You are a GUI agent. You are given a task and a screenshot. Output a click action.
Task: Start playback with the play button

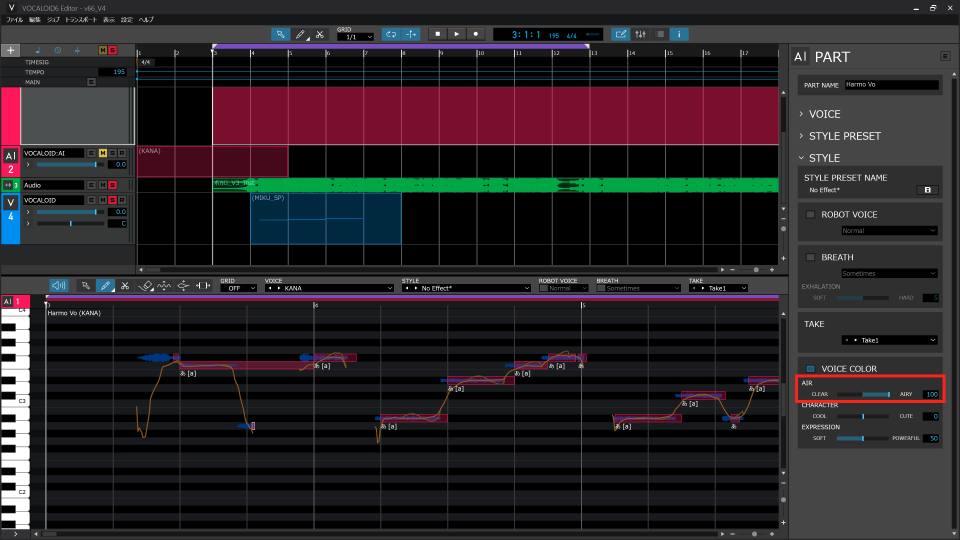pos(457,34)
